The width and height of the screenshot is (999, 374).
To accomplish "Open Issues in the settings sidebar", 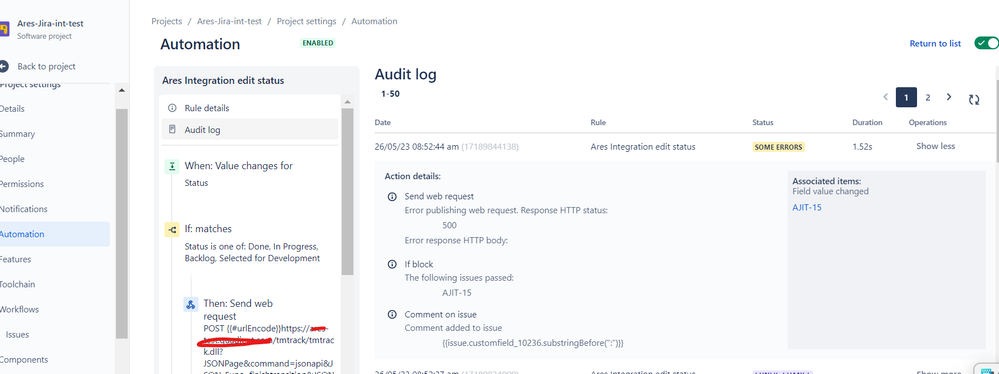I will tap(17, 334).
